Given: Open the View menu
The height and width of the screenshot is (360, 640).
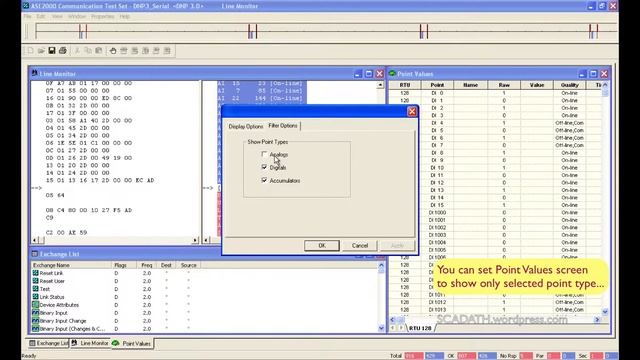Looking at the screenshot, I should [x=57, y=16].
